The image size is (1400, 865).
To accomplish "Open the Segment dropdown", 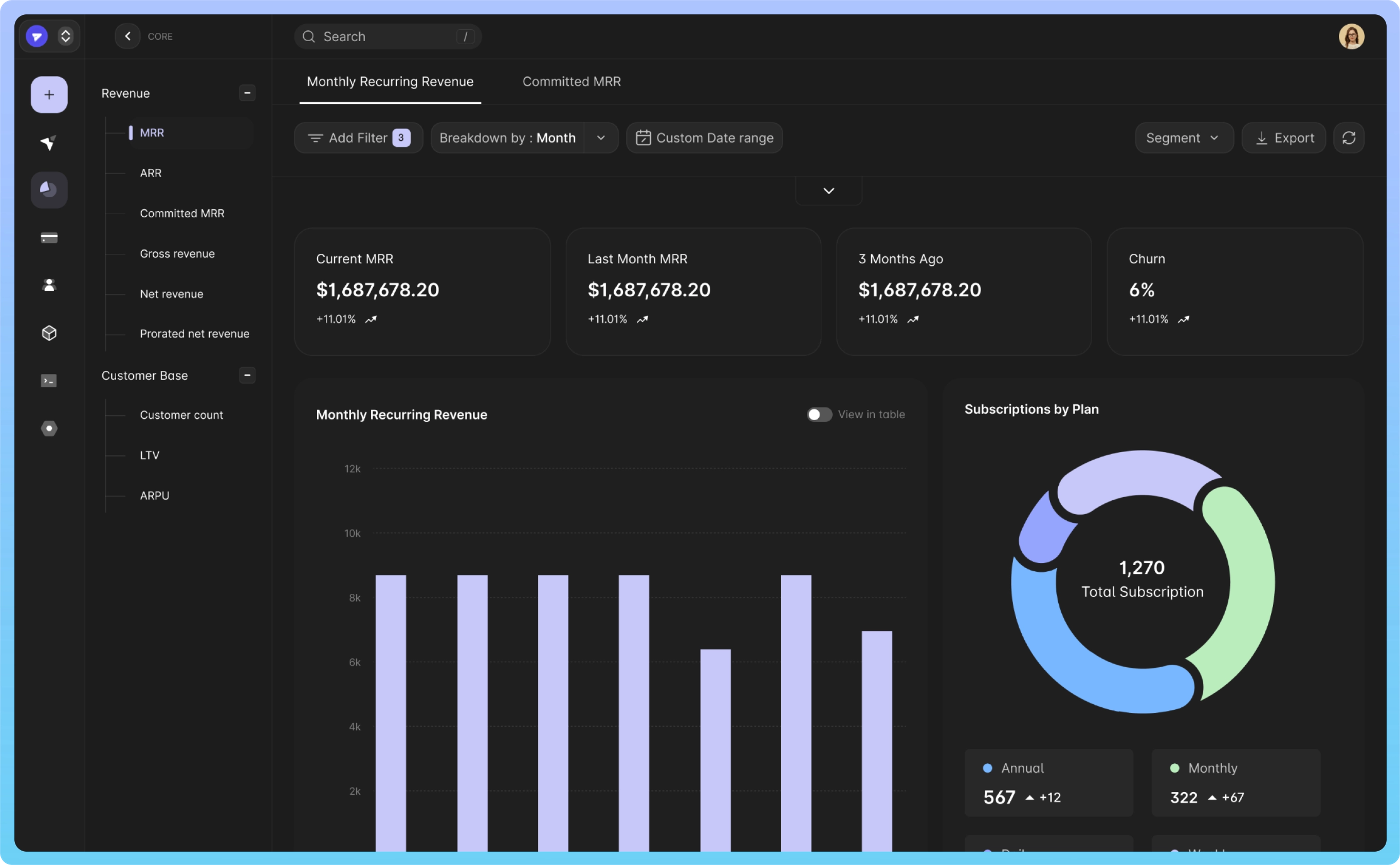I will [1183, 138].
